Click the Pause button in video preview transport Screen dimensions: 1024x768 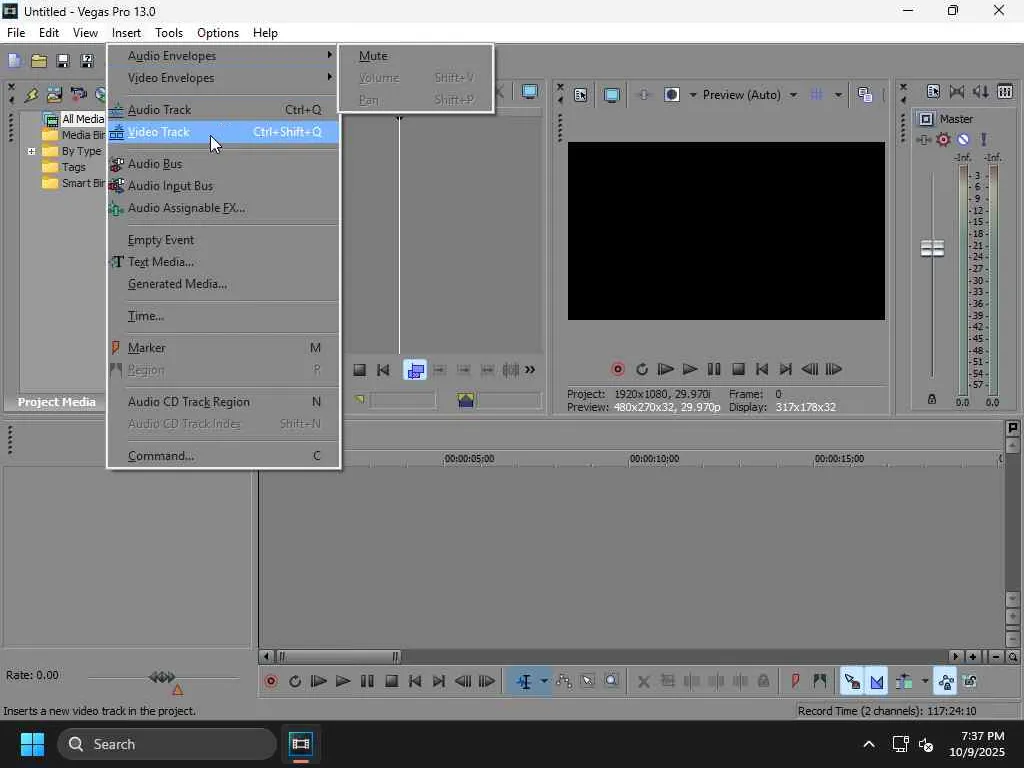tap(714, 369)
